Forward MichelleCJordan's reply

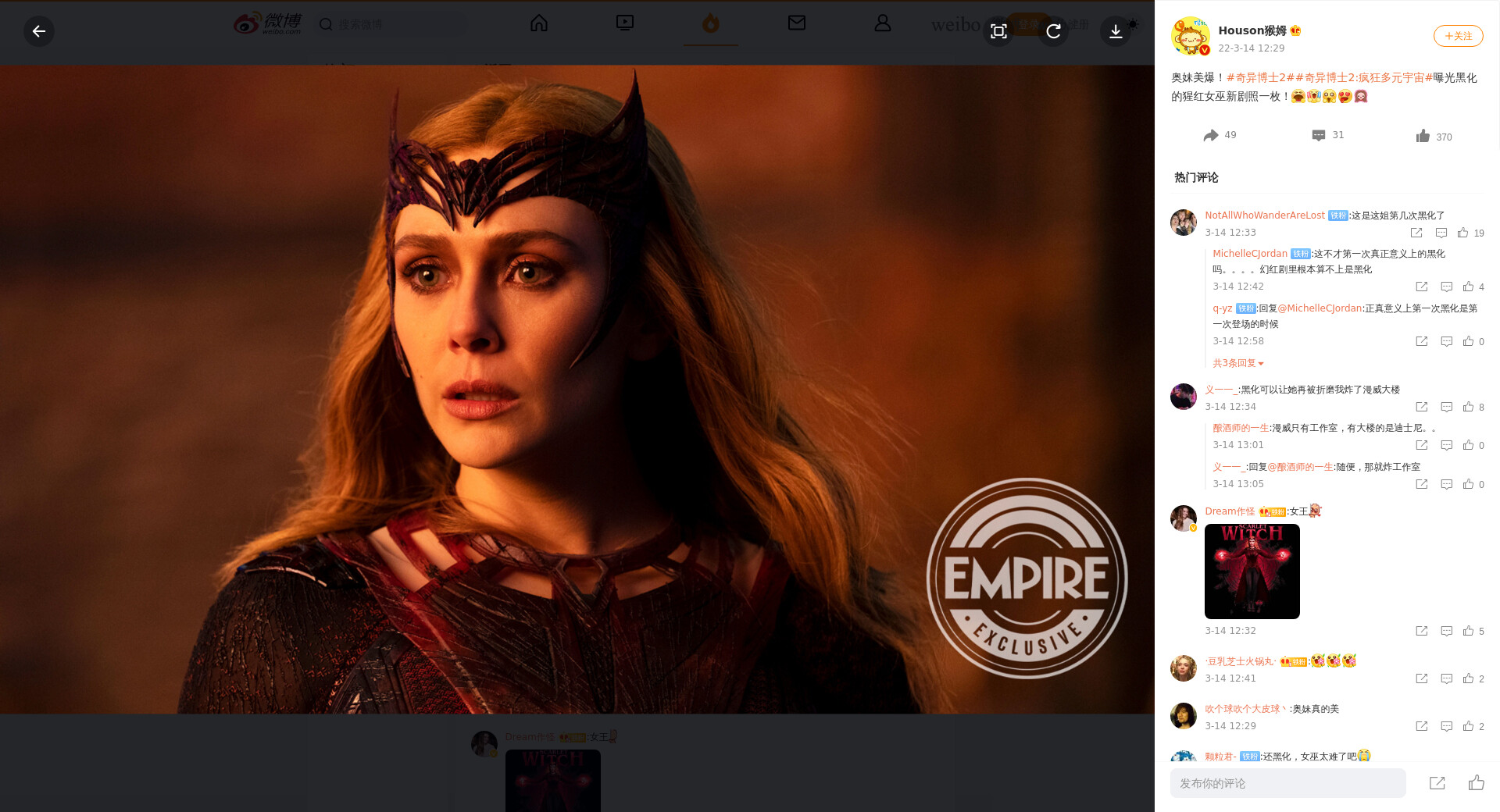coord(1422,287)
